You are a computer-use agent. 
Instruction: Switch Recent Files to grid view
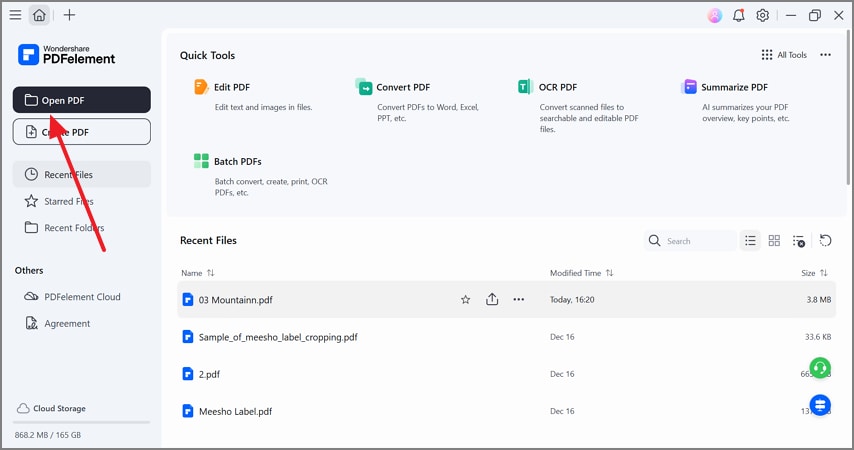[774, 241]
